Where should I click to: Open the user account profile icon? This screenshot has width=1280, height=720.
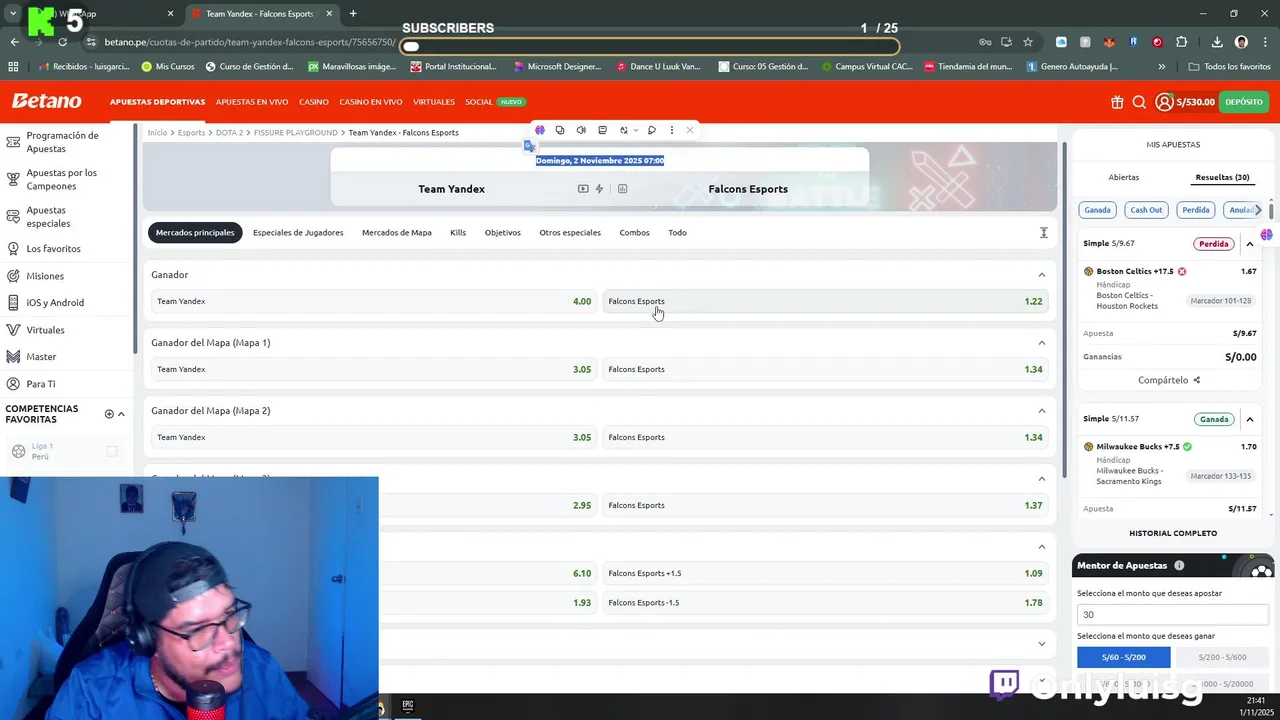(1164, 102)
